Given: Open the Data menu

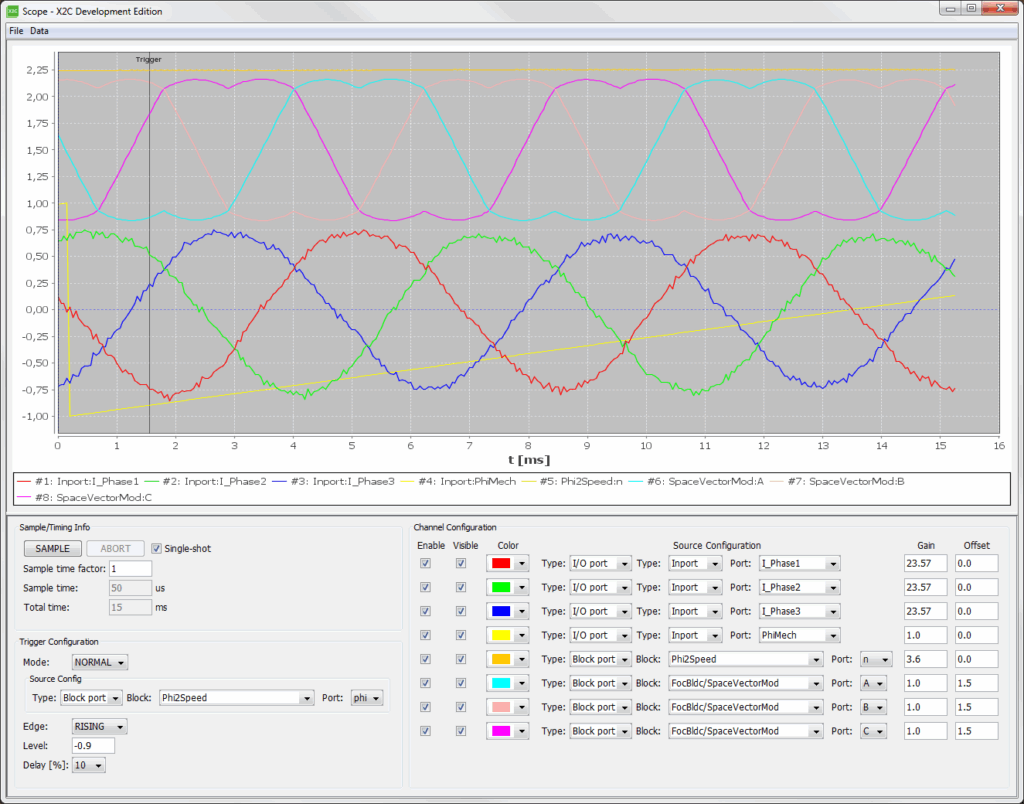Looking at the screenshot, I should (39, 31).
